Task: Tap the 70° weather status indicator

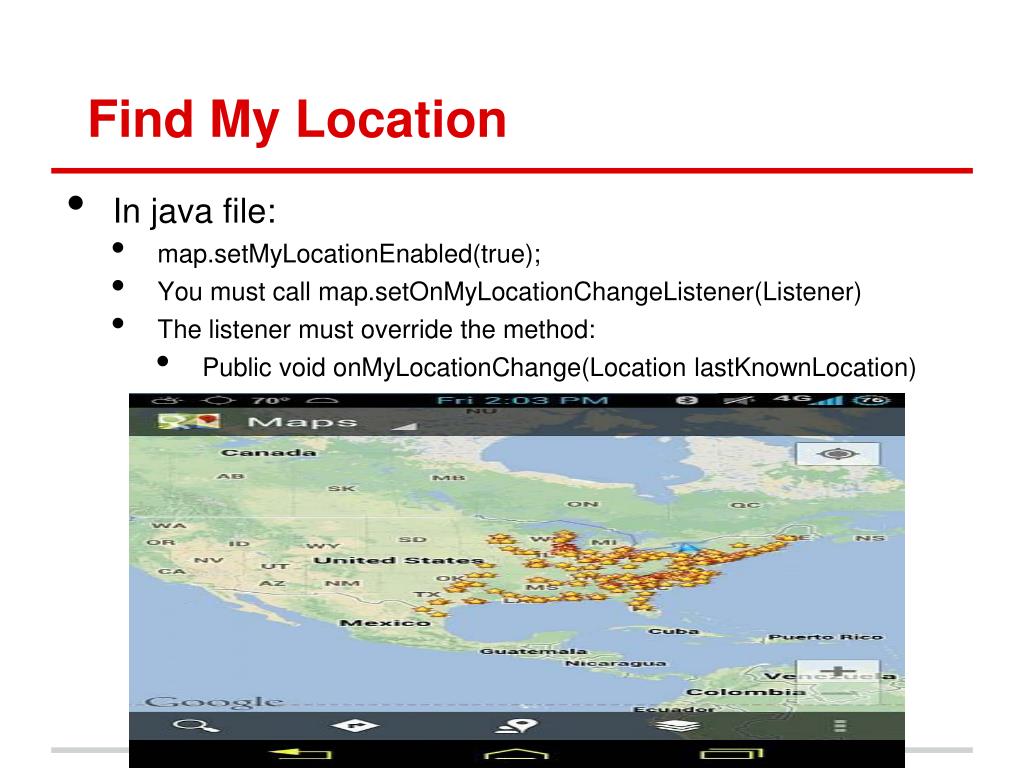Action: tap(270, 400)
